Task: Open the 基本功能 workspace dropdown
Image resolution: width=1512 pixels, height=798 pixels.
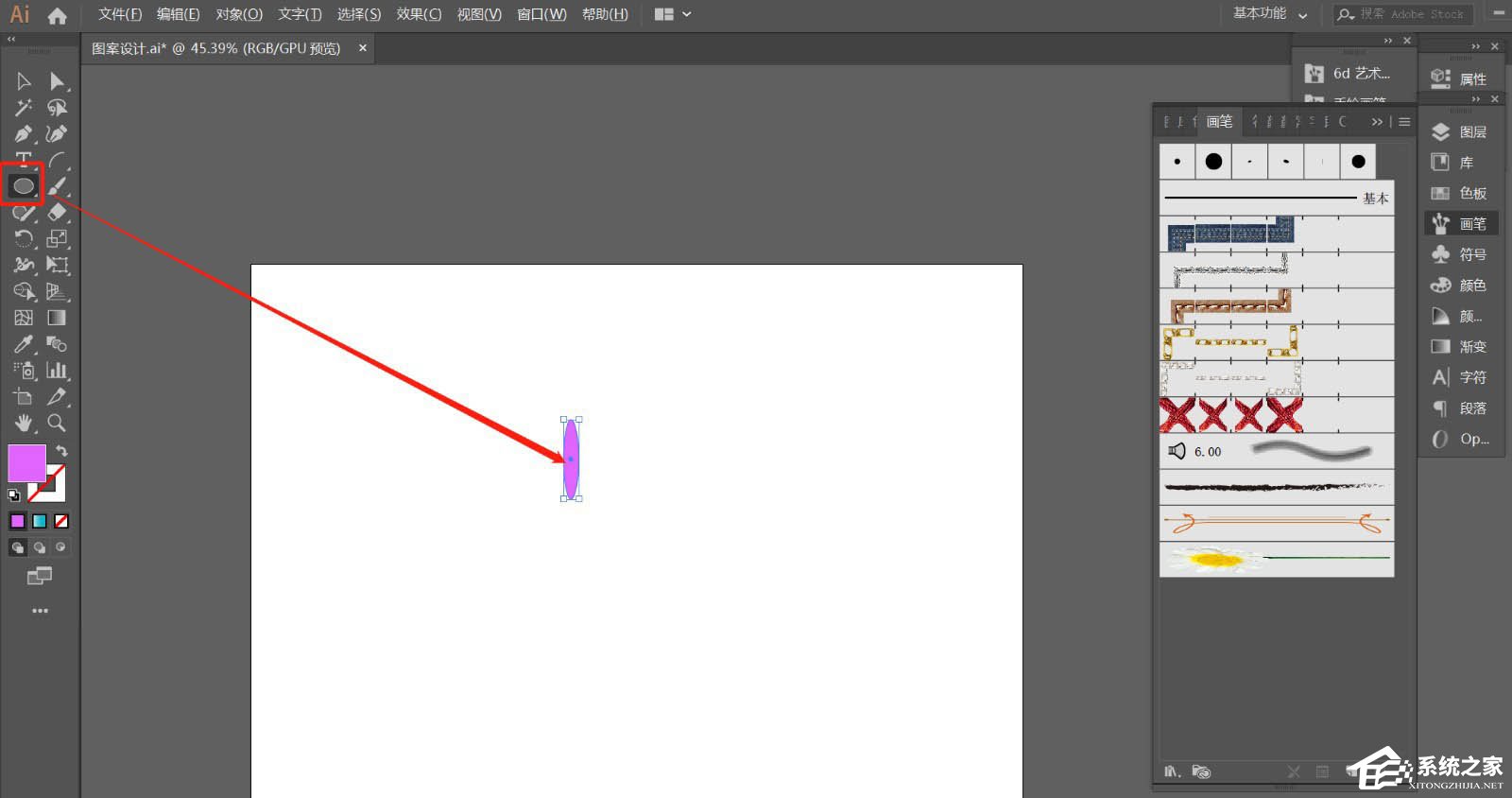Action: tap(1270, 14)
